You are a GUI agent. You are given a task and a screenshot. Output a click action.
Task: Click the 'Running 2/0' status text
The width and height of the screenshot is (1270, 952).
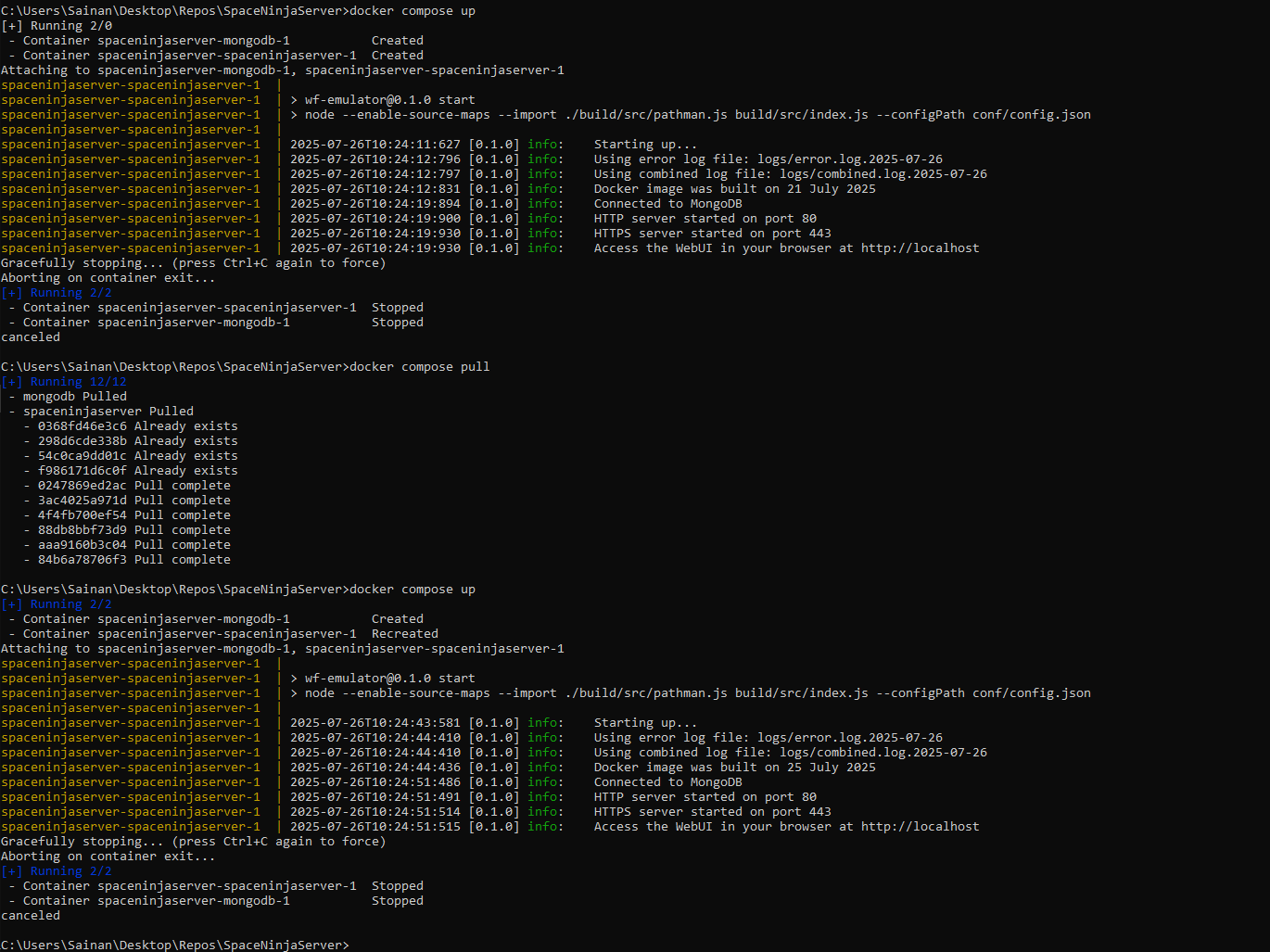point(70,26)
